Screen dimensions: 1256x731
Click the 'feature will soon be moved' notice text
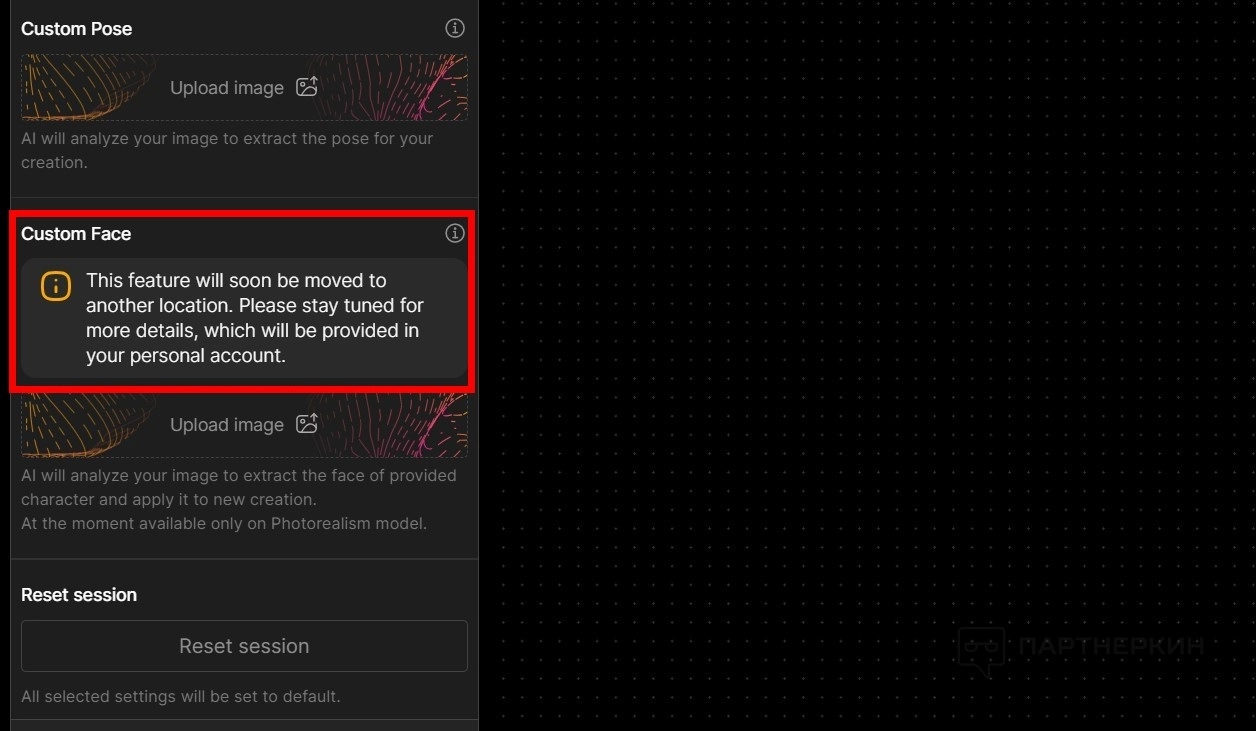click(255, 318)
